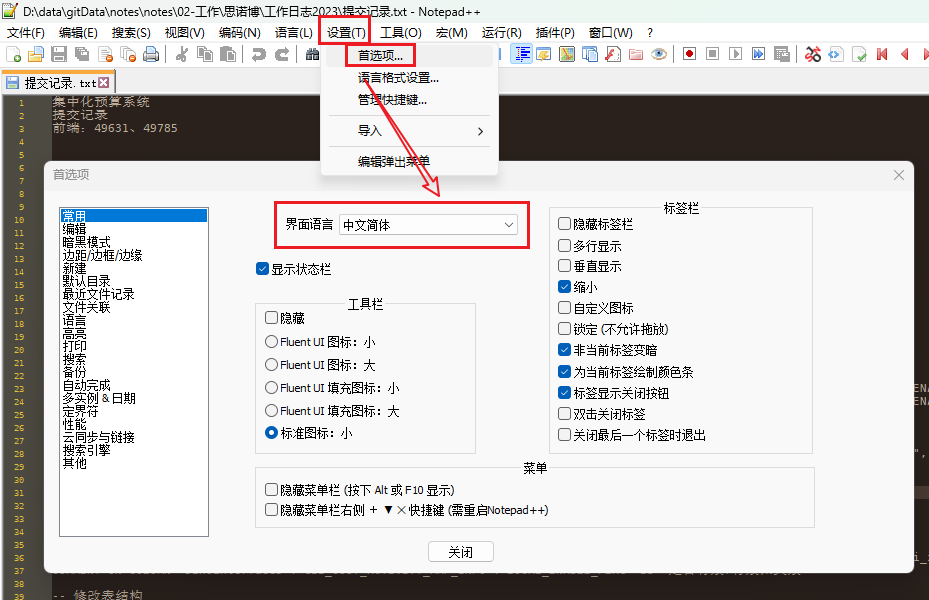The image size is (929, 600).
Task: Select Fluent UI 图标：大 radio button
Action: coord(272,365)
